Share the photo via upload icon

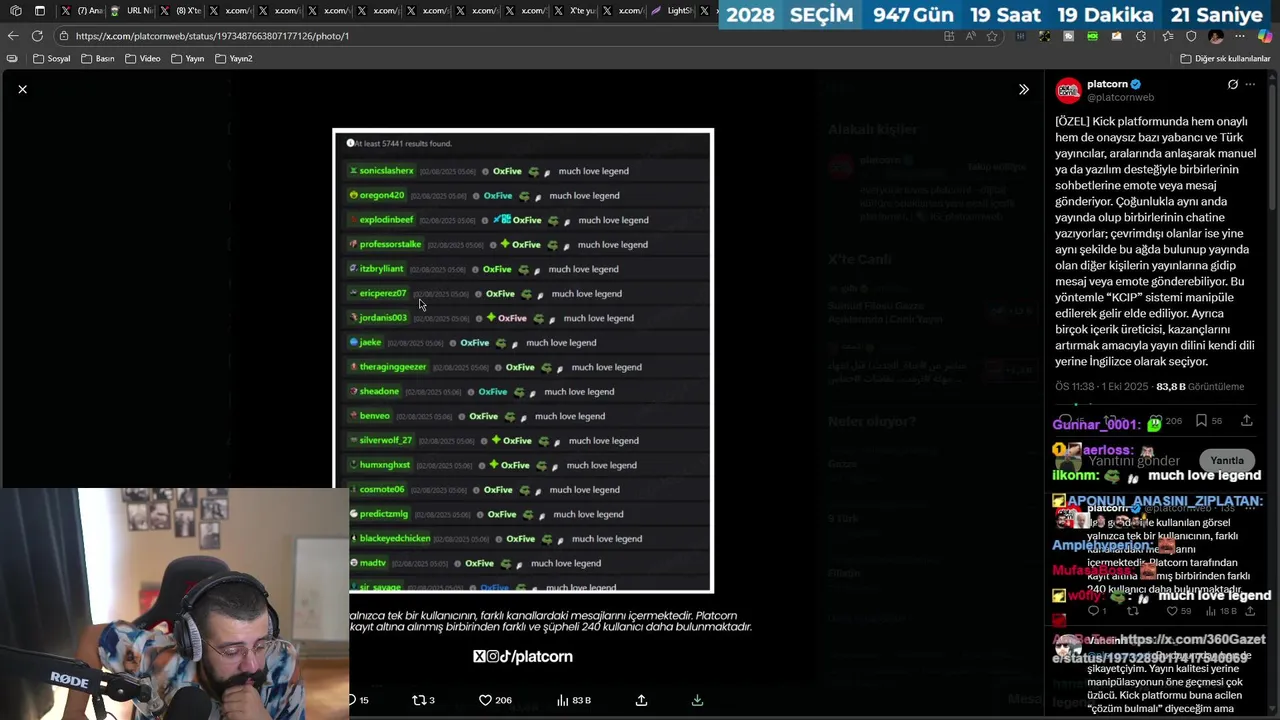(x=641, y=700)
